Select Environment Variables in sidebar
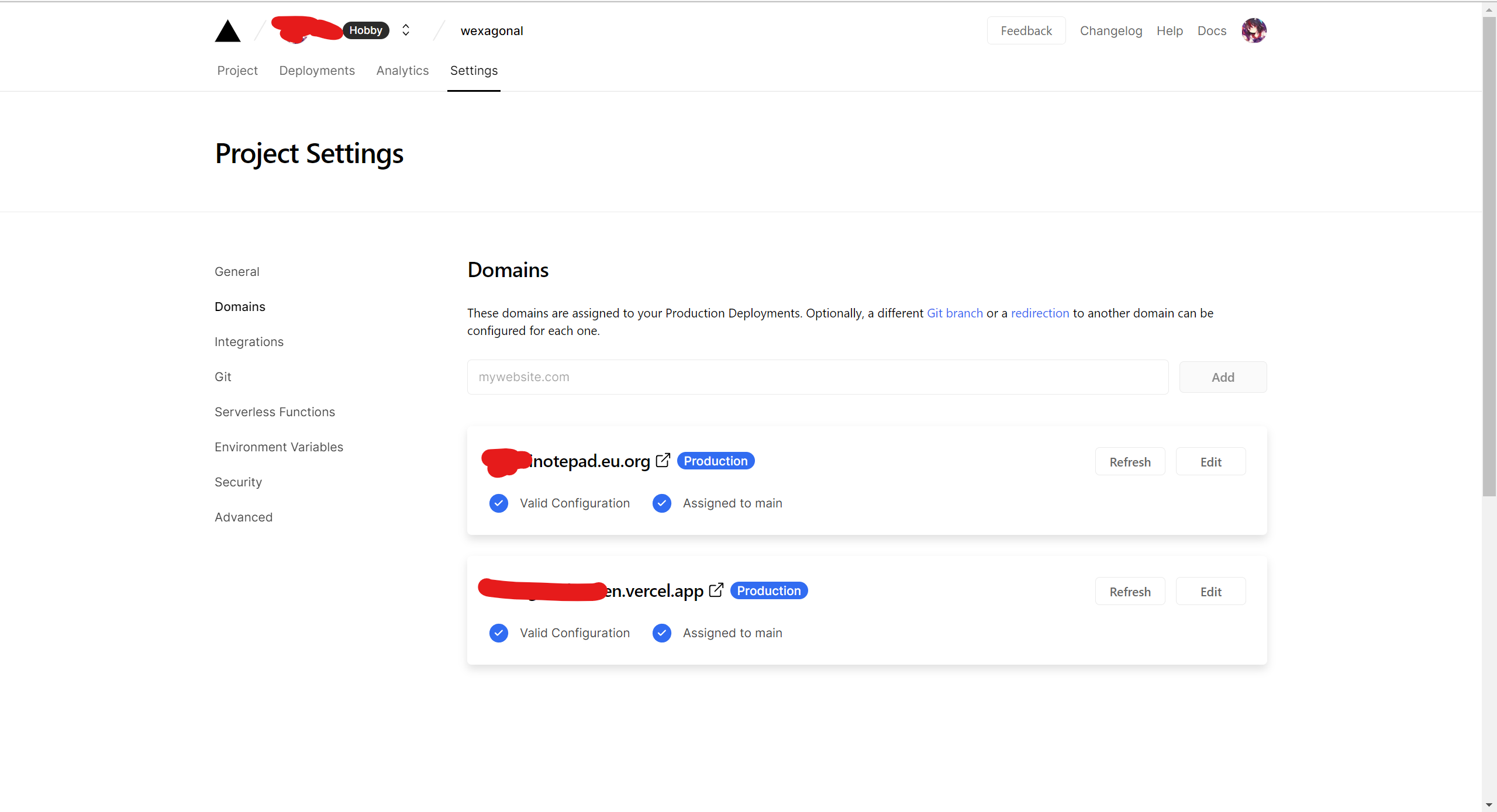Viewport: 1497px width, 812px height. coord(279,447)
